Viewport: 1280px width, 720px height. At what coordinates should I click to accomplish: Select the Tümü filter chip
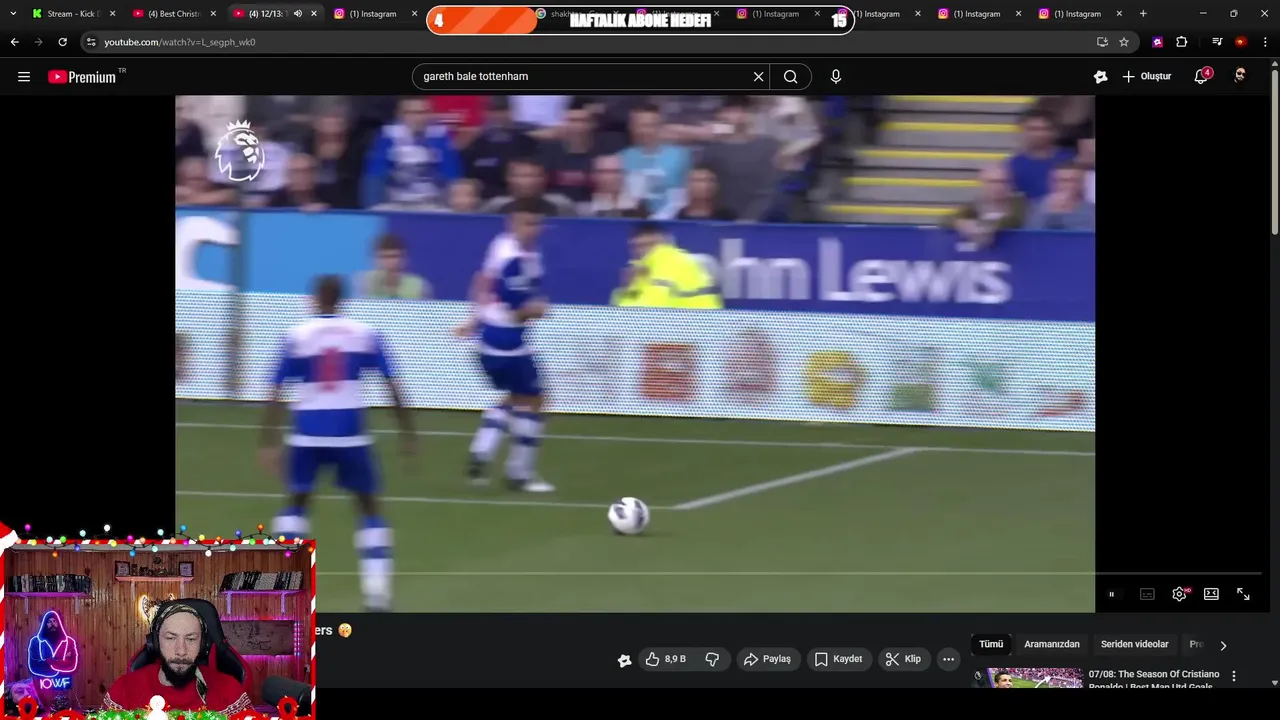pyautogui.click(x=991, y=644)
